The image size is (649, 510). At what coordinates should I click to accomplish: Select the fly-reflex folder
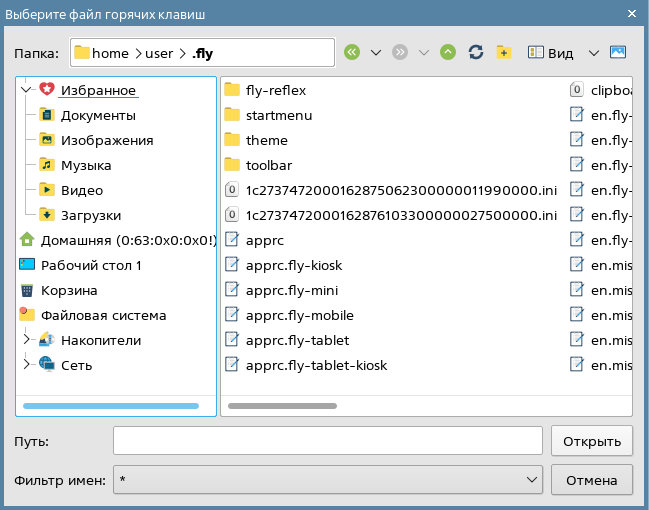click(275, 90)
